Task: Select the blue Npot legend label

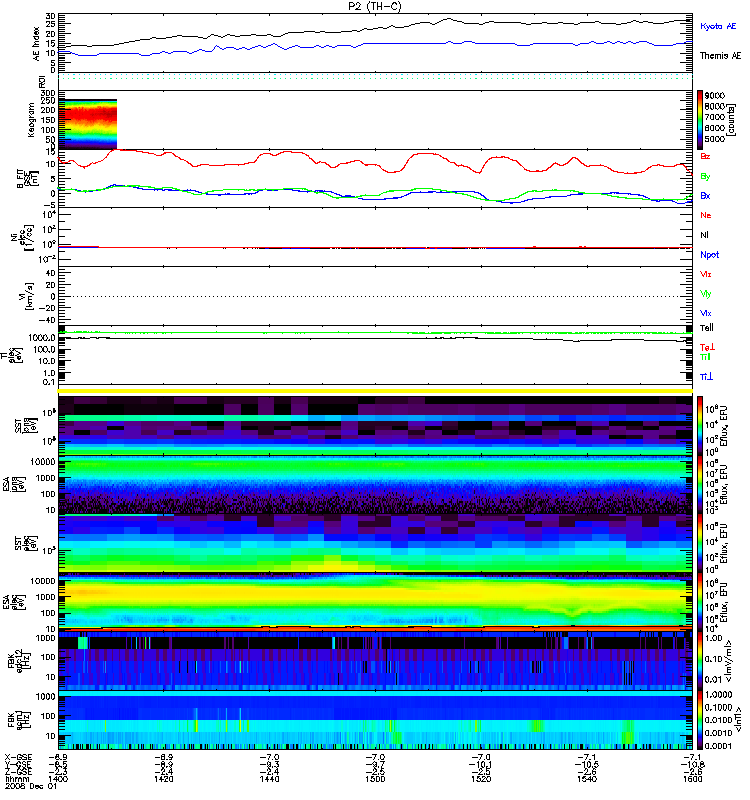Action: pyautogui.click(x=710, y=255)
